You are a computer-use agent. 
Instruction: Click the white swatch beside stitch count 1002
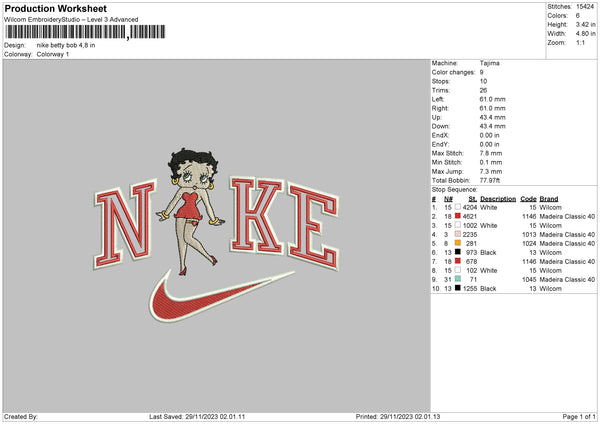[x=458, y=225]
